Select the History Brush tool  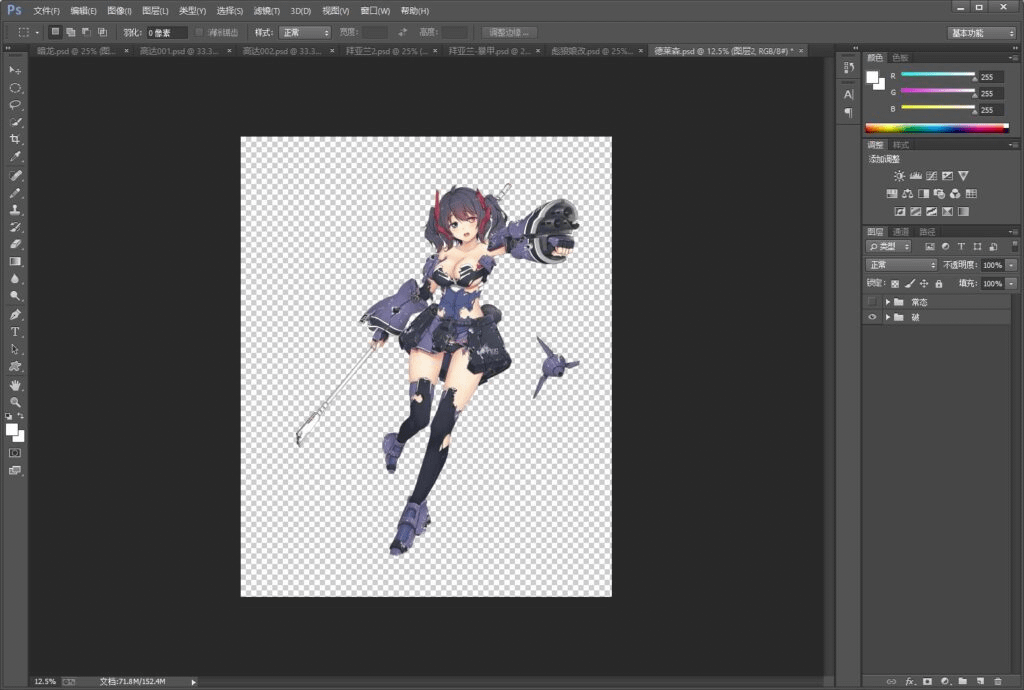pyautogui.click(x=14, y=227)
